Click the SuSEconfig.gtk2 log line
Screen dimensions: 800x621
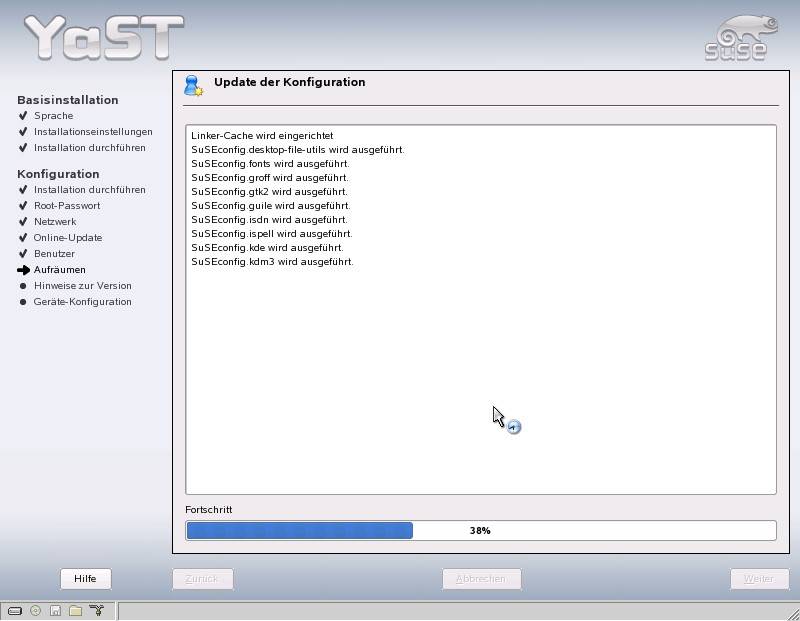(x=269, y=192)
